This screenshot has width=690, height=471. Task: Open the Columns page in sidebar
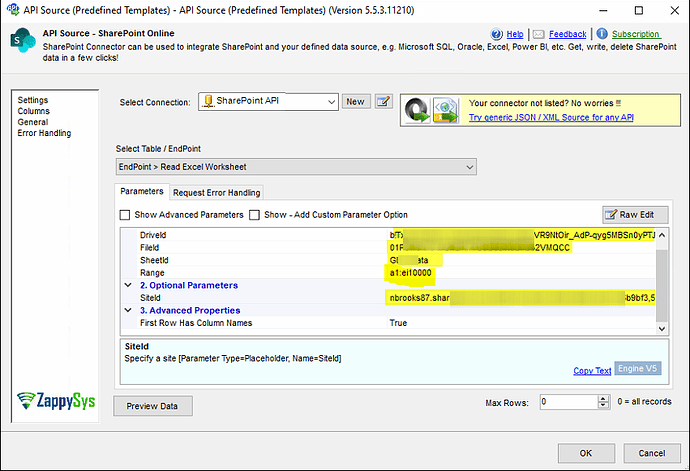(33, 111)
